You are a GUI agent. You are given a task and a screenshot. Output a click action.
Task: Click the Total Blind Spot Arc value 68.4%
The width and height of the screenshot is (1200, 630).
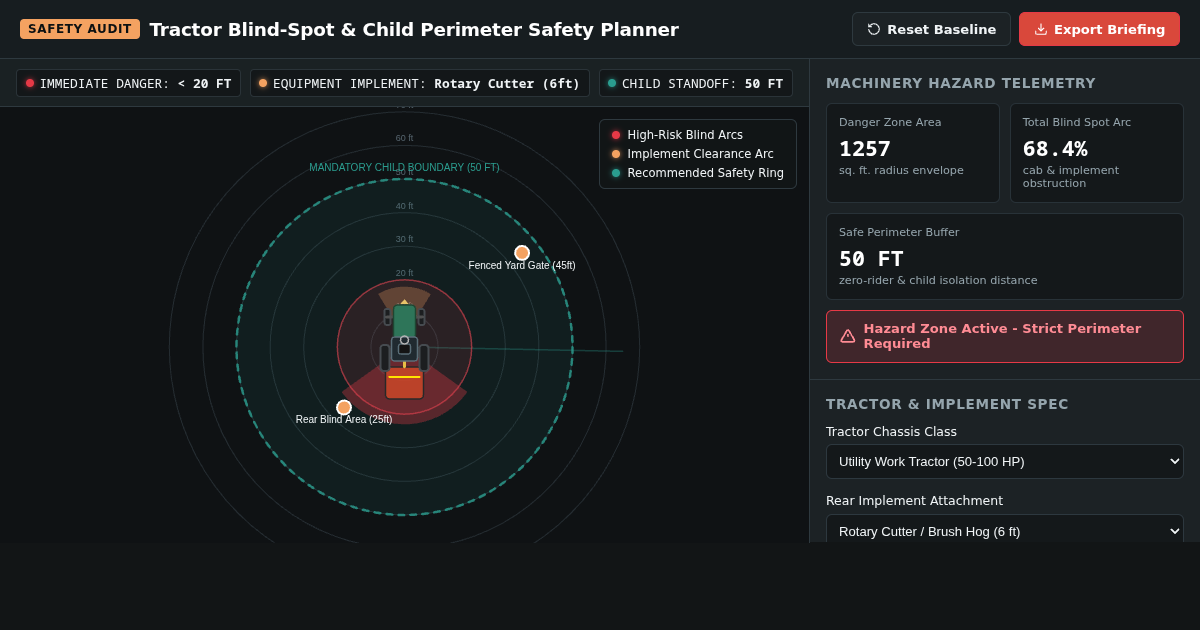click(1055, 149)
